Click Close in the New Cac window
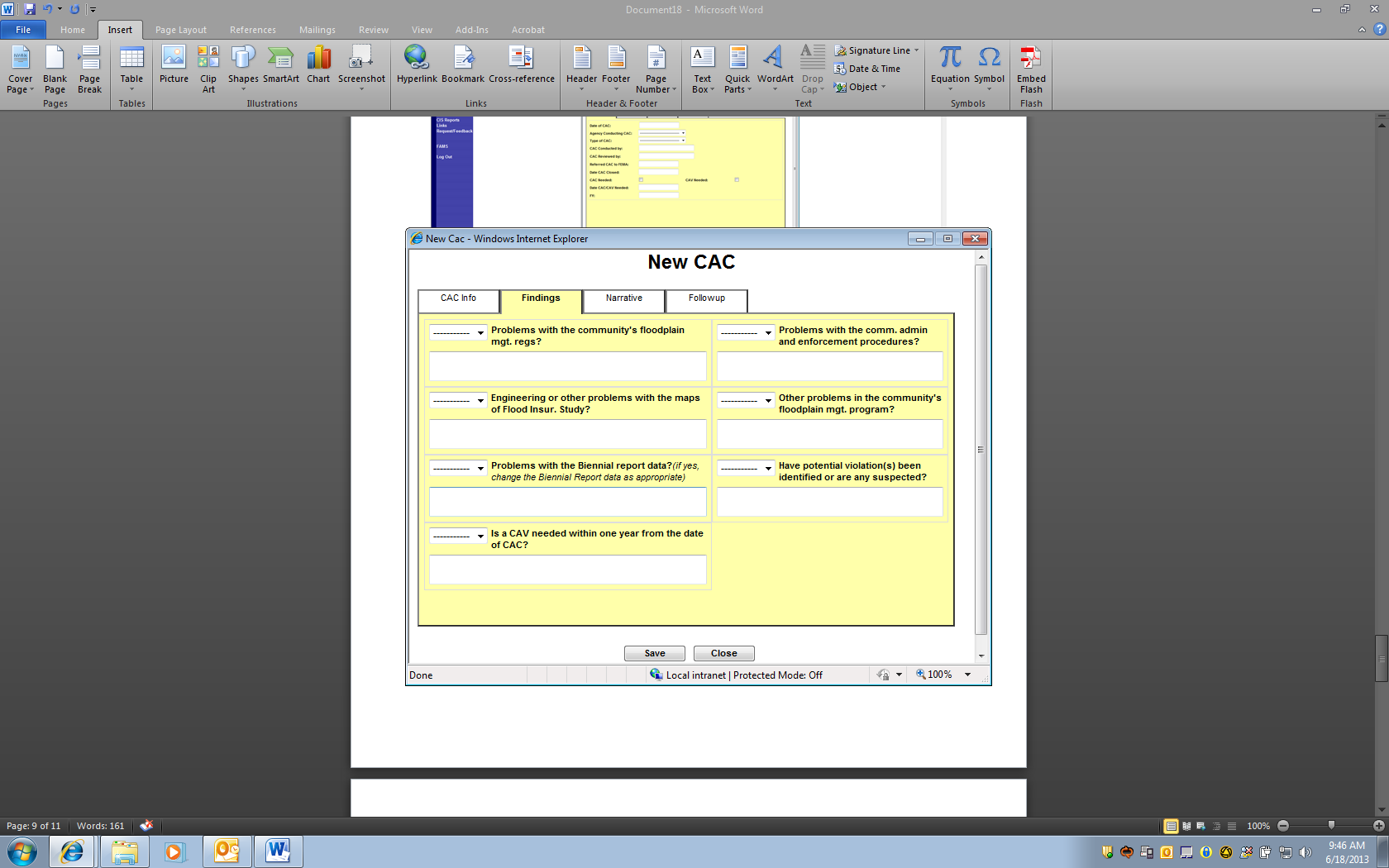This screenshot has width=1389, height=868. tap(724, 653)
